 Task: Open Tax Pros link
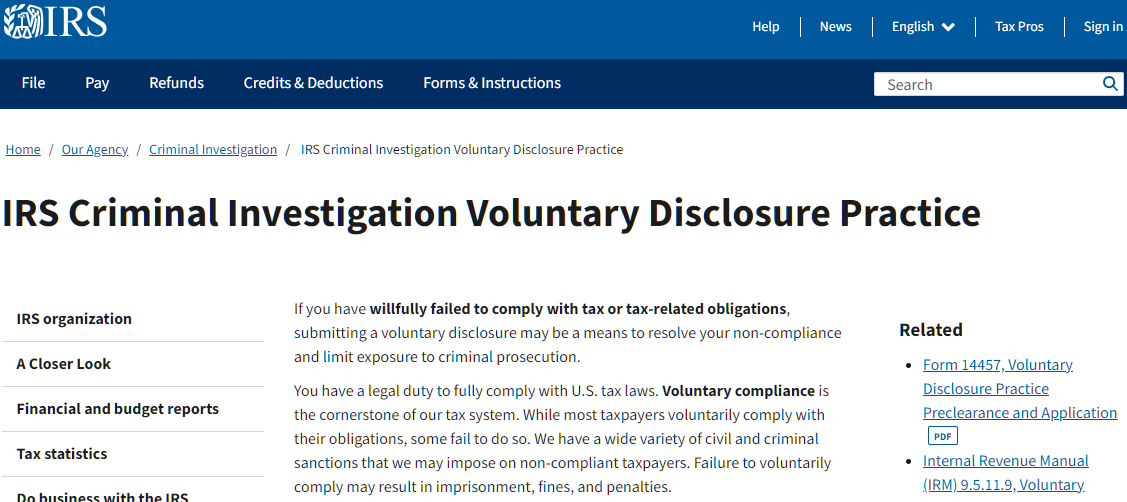pyautogui.click(x=1019, y=27)
